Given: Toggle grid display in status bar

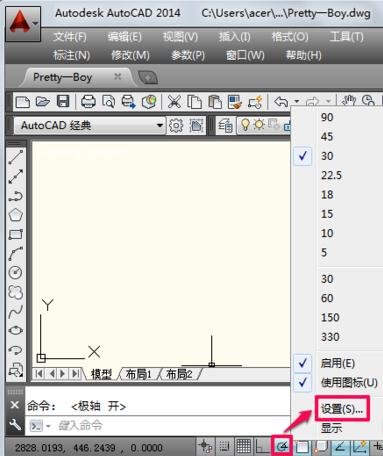Looking at the screenshot, I should (244, 446).
